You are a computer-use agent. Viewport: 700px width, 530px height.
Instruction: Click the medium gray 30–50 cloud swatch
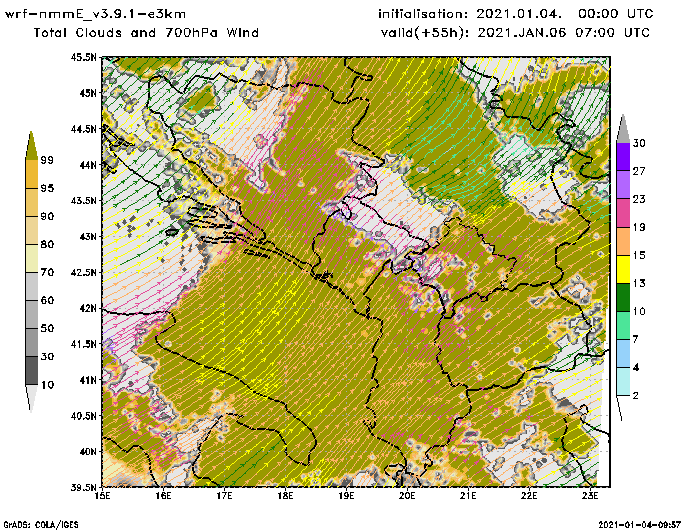[31, 342]
